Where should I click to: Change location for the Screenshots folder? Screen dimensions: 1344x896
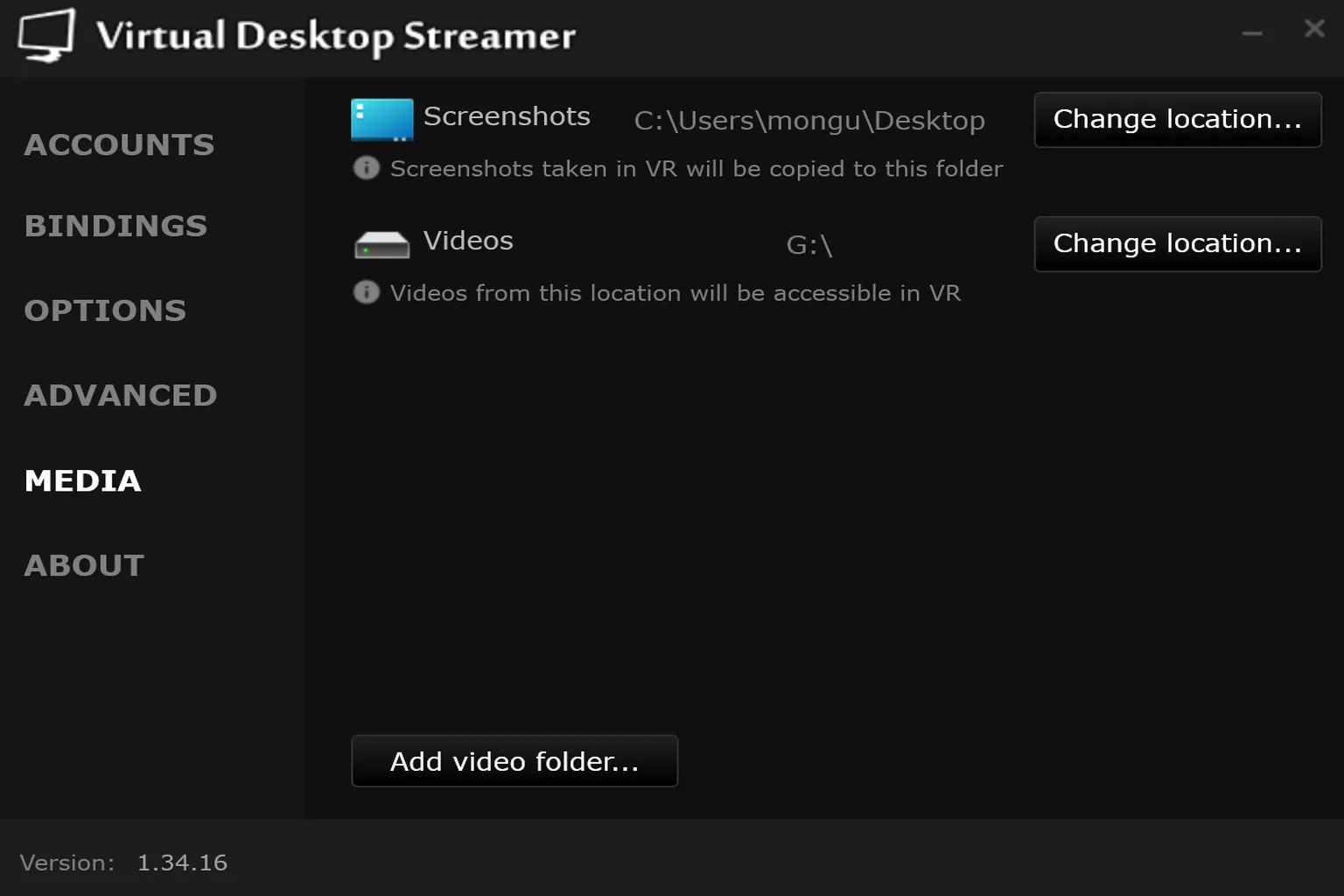(1178, 120)
